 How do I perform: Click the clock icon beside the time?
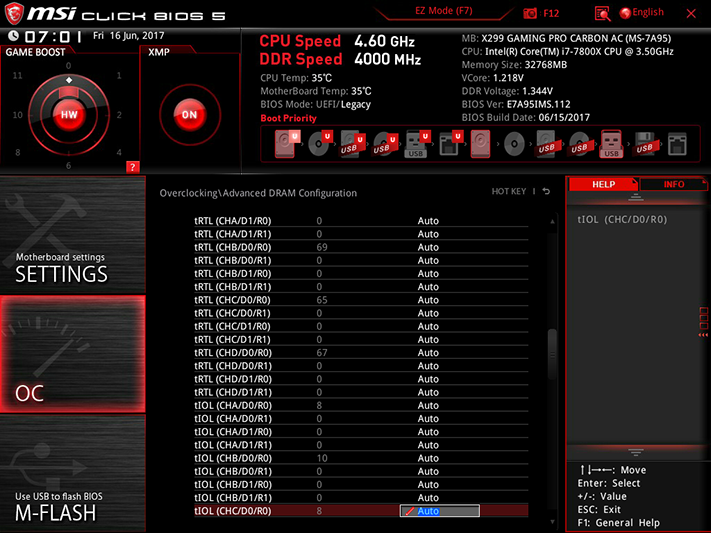14,36
